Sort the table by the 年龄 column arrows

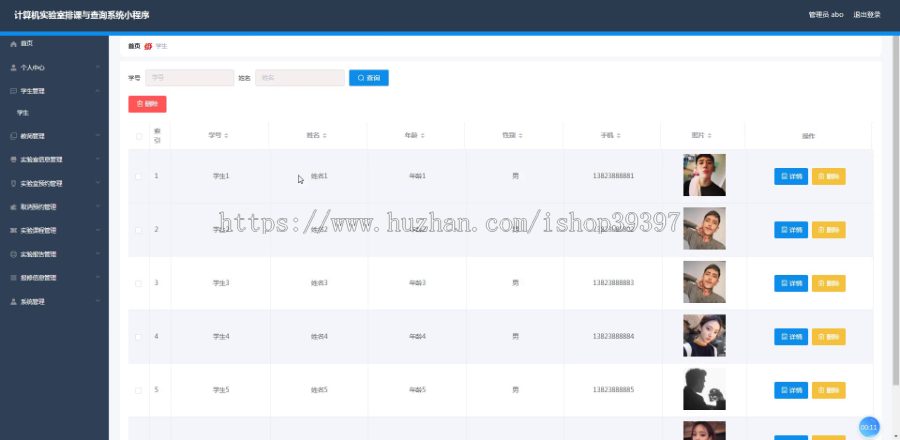(x=422, y=135)
